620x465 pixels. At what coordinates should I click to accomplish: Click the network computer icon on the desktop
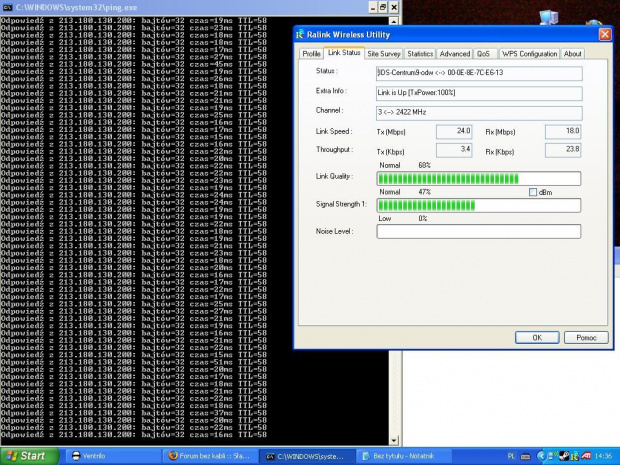click(548, 17)
